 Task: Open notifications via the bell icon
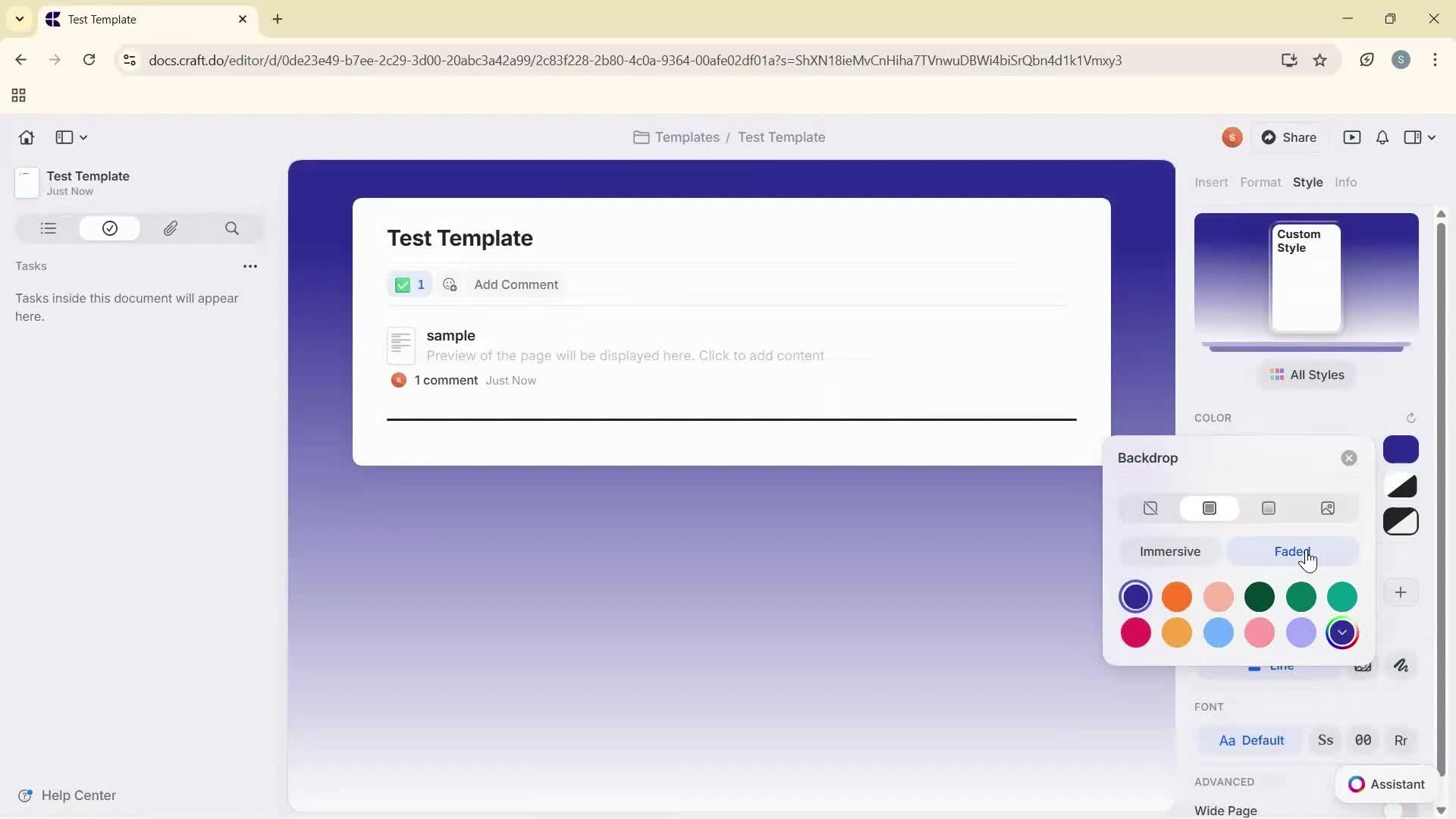[1382, 137]
